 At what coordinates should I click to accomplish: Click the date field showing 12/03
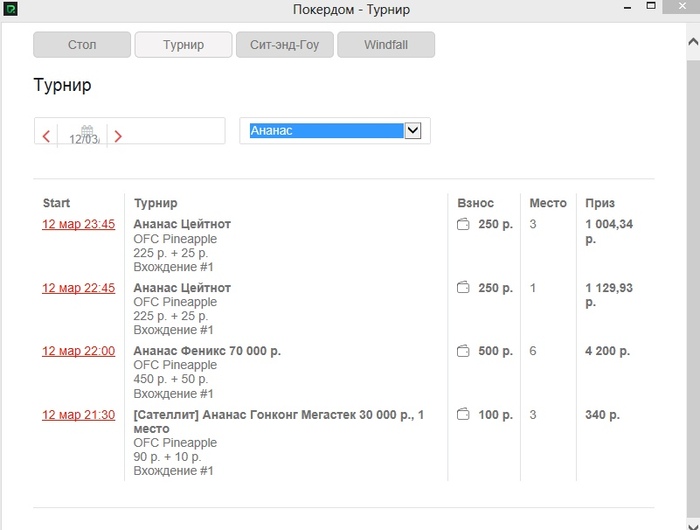(84, 140)
